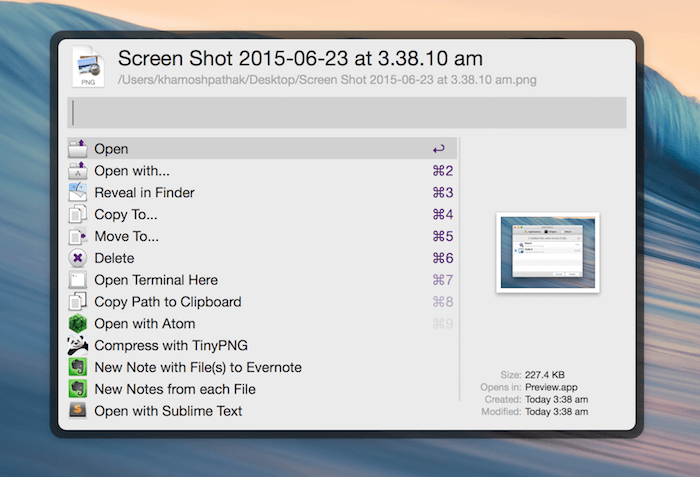The height and width of the screenshot is (477, 700).
Task: Select the Open action
Action: coord(111,149)
